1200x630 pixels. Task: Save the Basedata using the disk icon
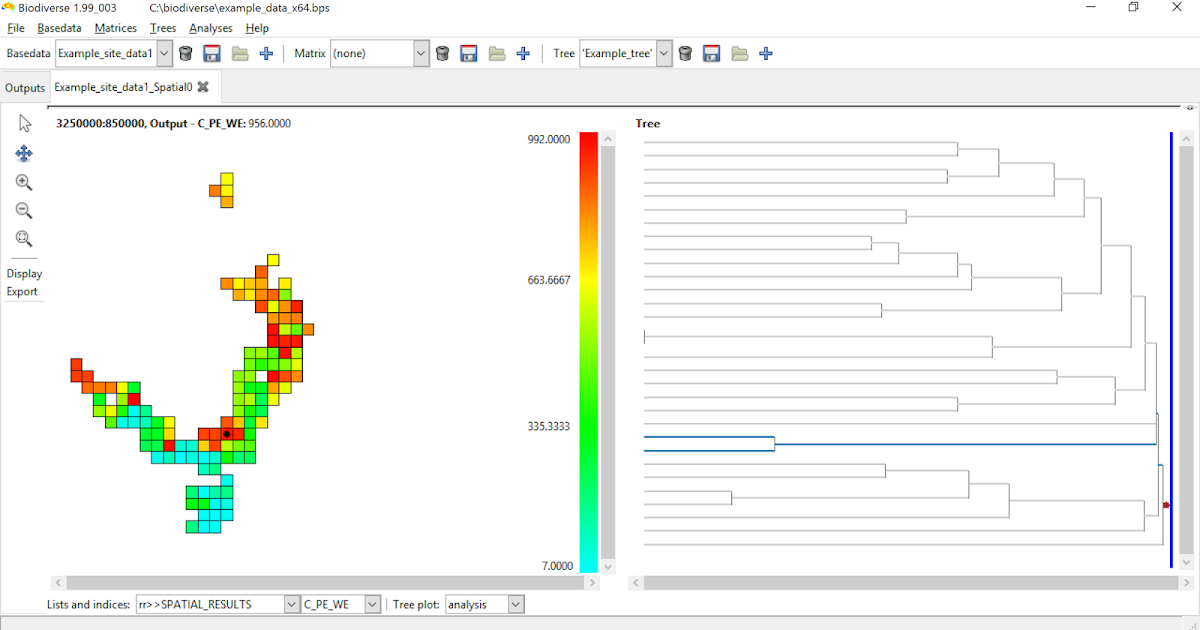[x=211, y=53]
